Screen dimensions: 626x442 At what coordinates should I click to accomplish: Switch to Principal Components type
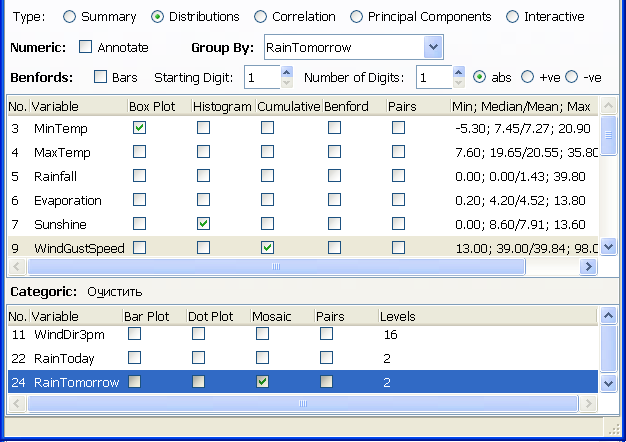click(x=357, y=17)
